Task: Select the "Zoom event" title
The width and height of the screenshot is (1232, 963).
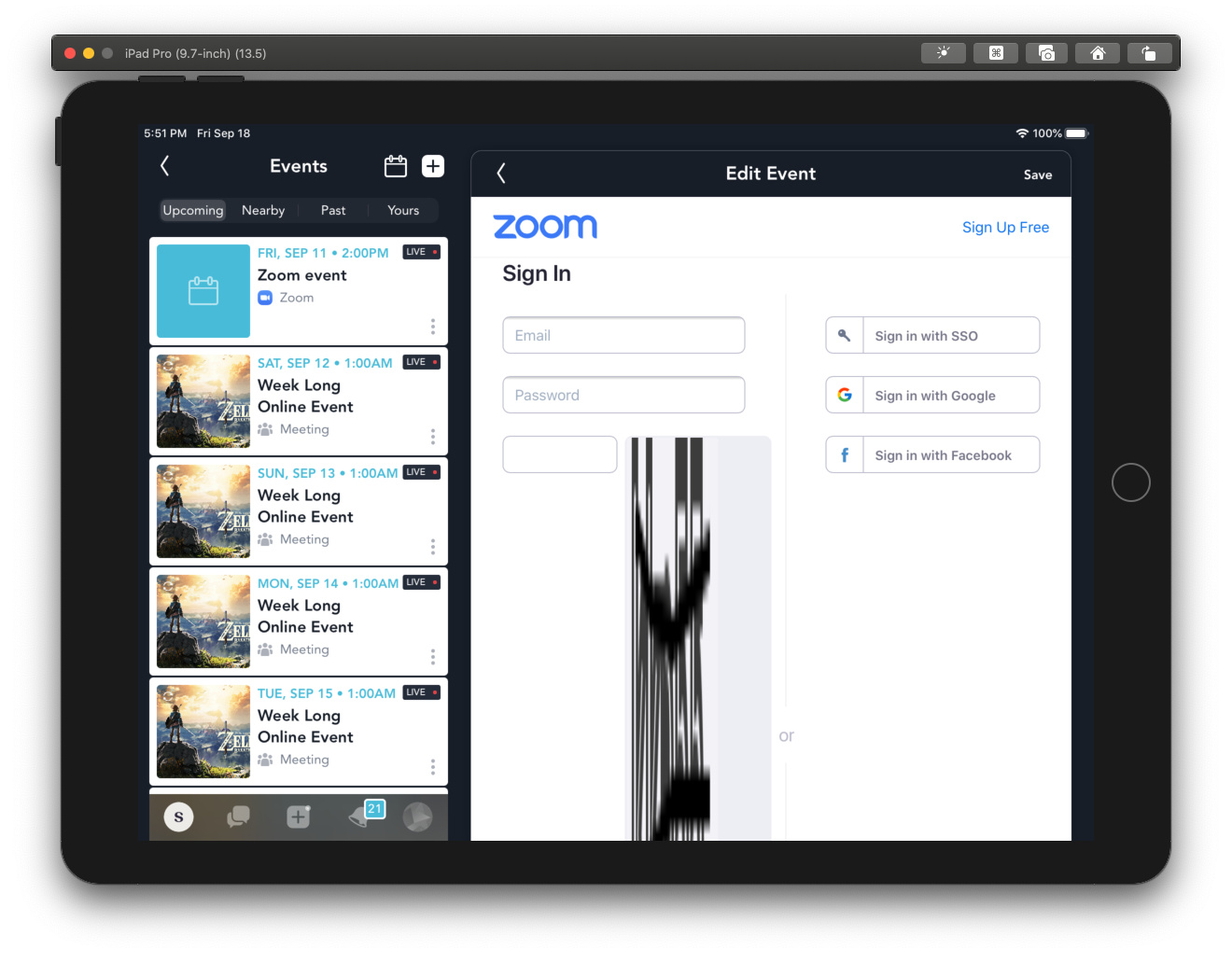Action: [x=302, y=275]
